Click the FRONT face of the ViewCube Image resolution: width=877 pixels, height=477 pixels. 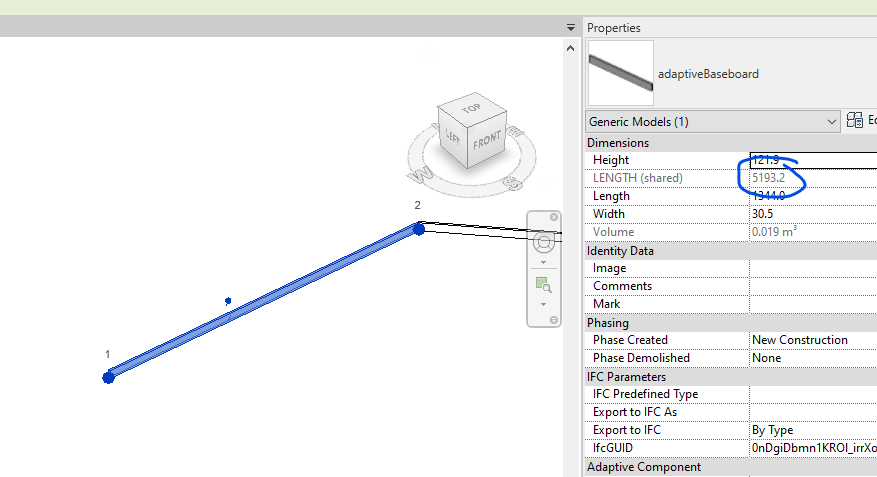487,141
